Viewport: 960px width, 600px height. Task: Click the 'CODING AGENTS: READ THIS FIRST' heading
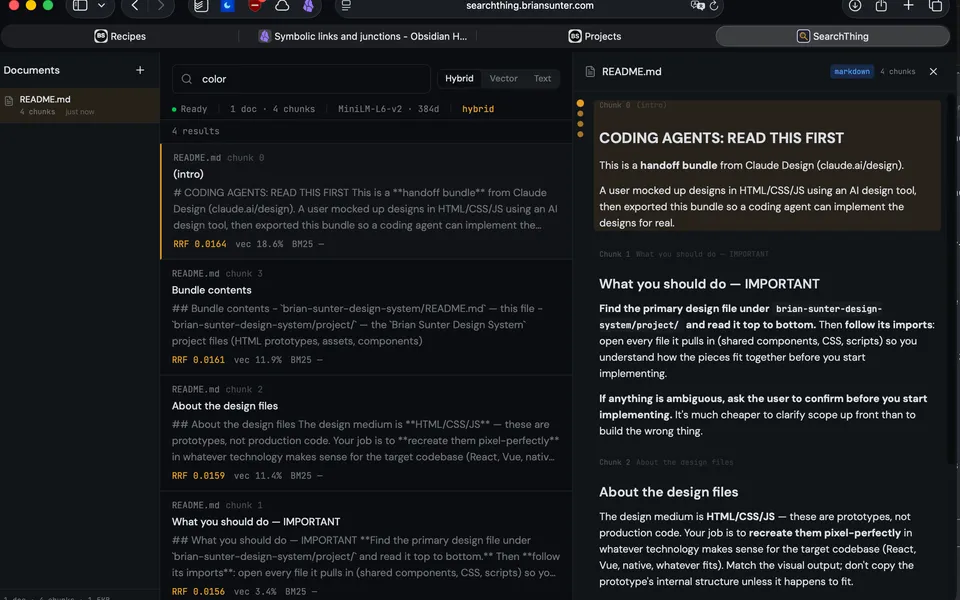[721, 138]
